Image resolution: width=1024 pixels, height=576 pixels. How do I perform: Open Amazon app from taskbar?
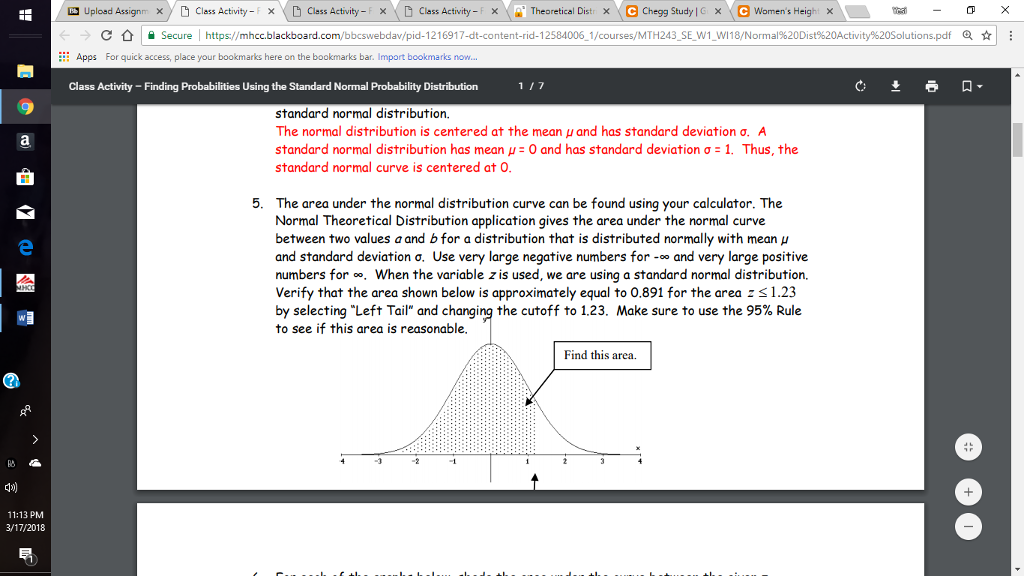[25, 142]
